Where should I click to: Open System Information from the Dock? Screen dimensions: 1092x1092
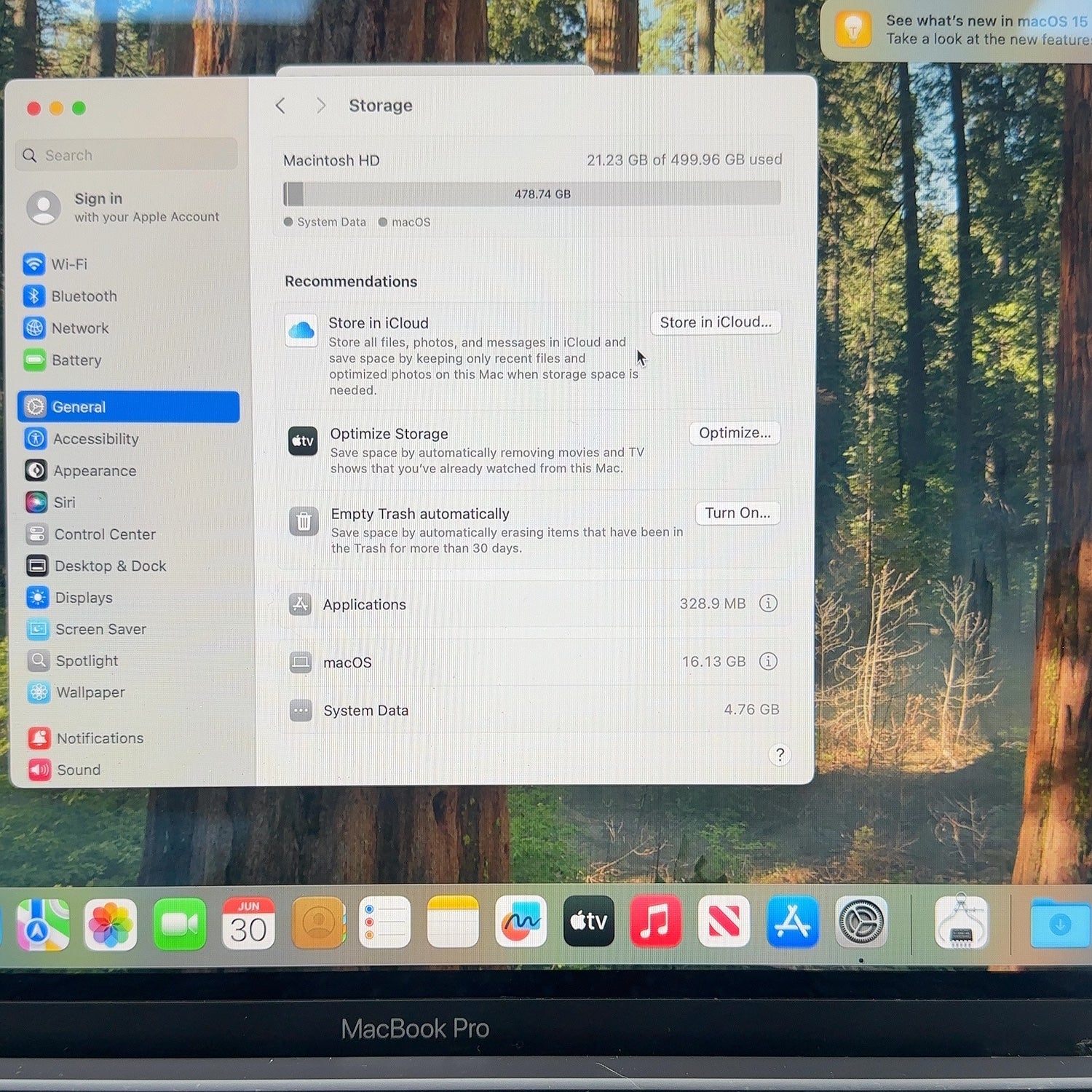[x=962, y=922]
